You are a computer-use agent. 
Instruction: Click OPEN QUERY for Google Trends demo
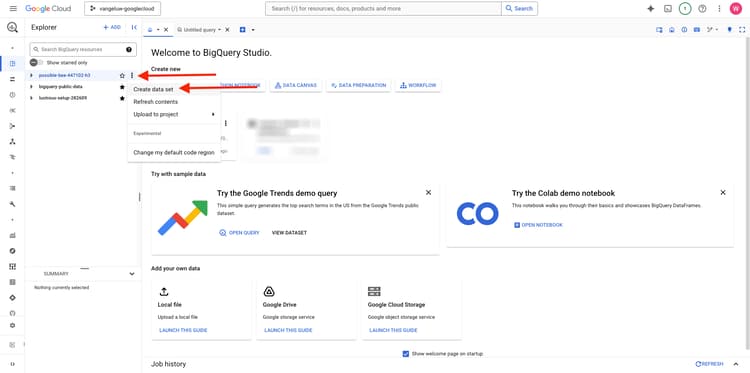coord(239,233)
